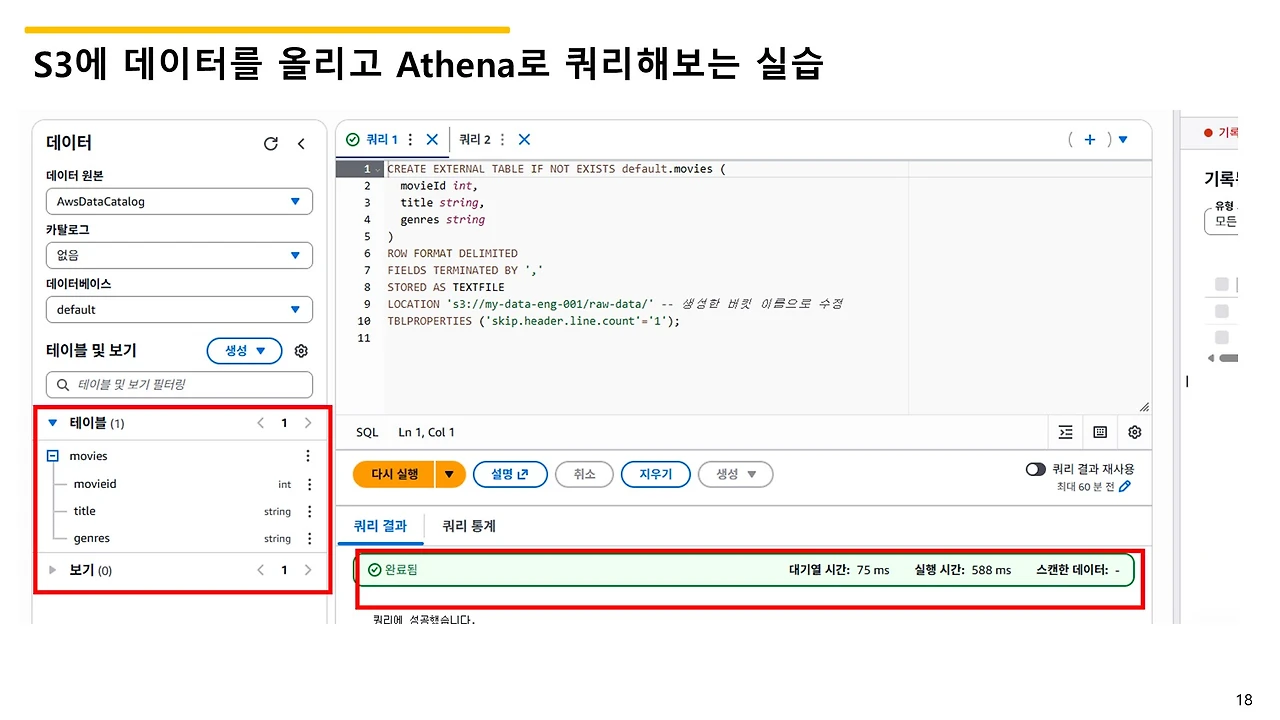This screenshot has width=1280, height=720.
Task: Switch to the 쿼리 1 tab
Action: (x=382, y=140)
